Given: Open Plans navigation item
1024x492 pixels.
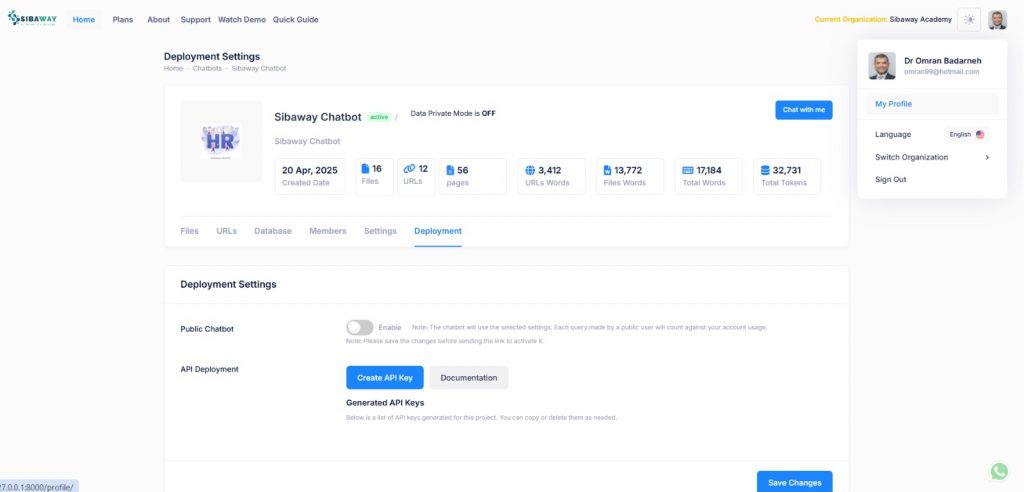Looking at the screenshot, I should [123, 20].
